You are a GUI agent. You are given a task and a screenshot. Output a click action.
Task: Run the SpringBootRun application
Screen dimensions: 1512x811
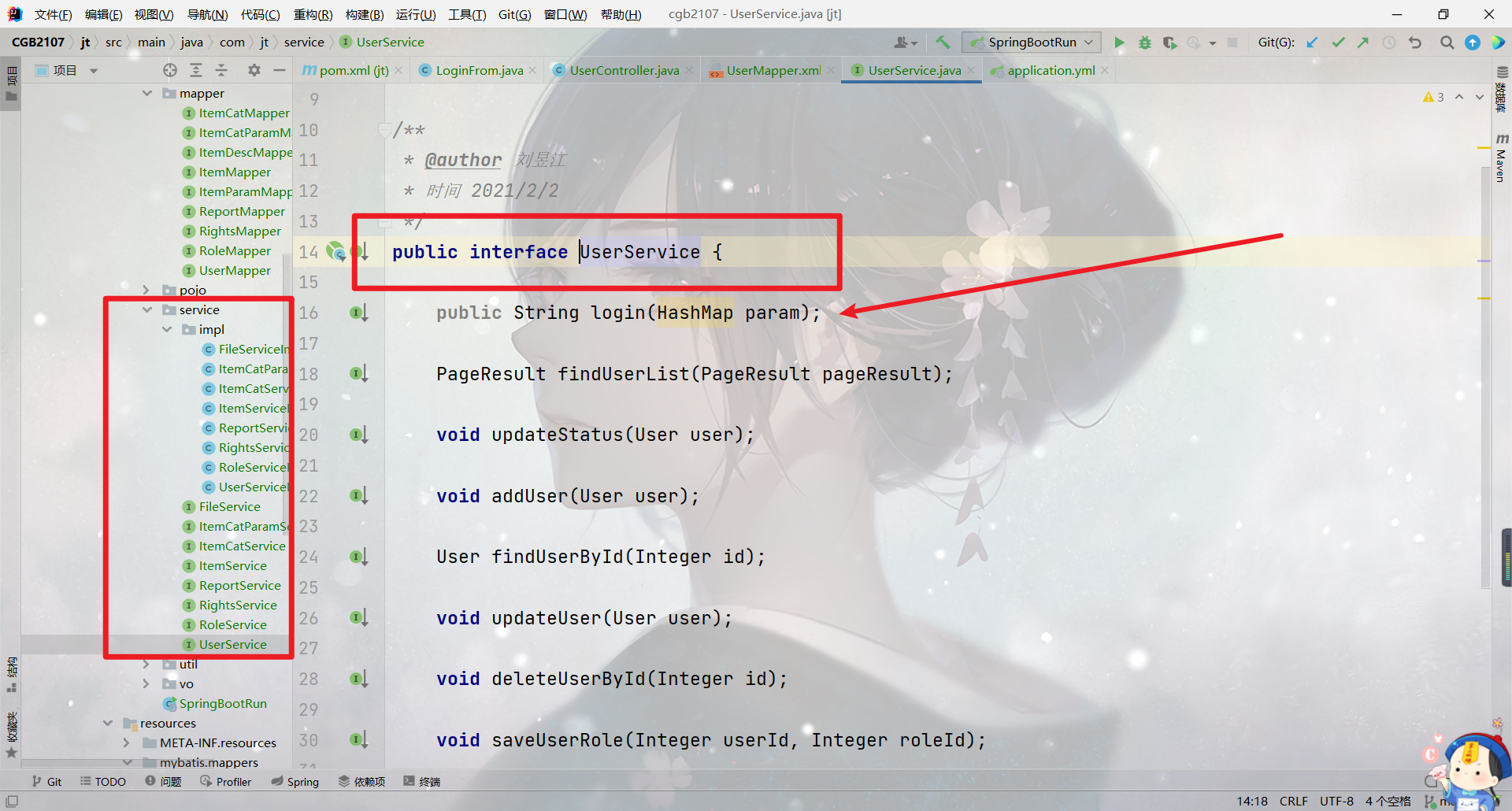(1120, 43)
